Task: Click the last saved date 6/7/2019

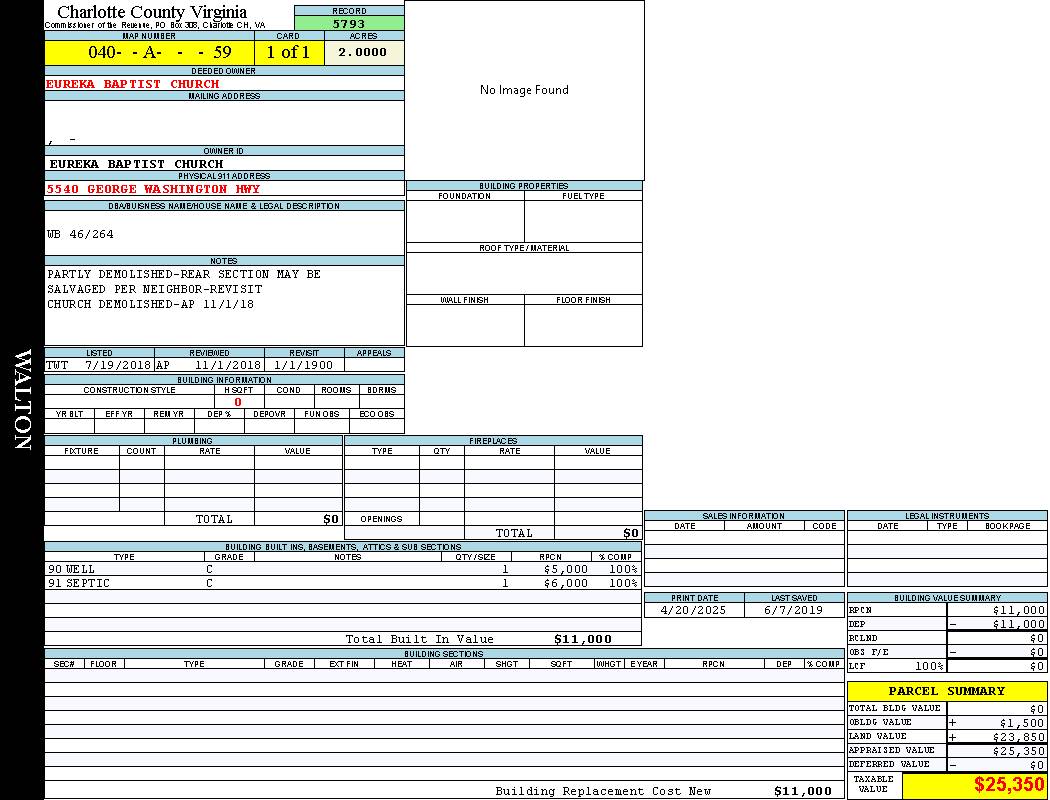Action: point(794,609)
